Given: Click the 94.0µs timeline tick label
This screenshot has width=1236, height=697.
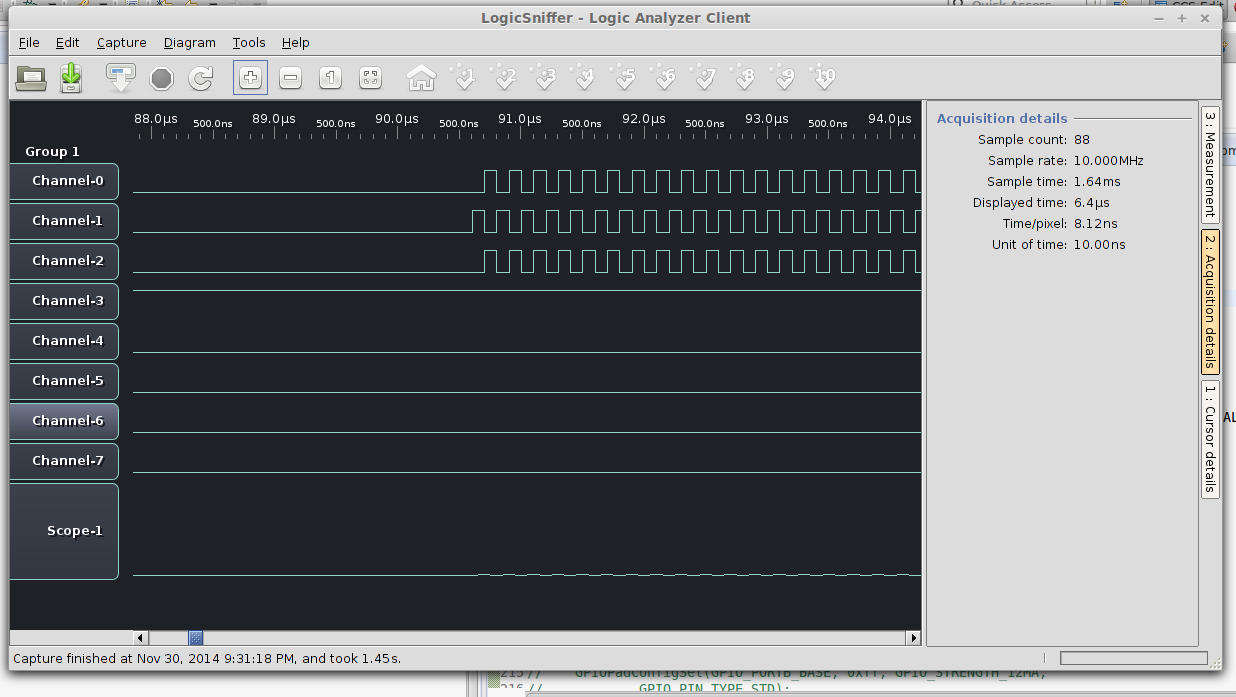Looking at the screenshot, I should click(889, 119).
